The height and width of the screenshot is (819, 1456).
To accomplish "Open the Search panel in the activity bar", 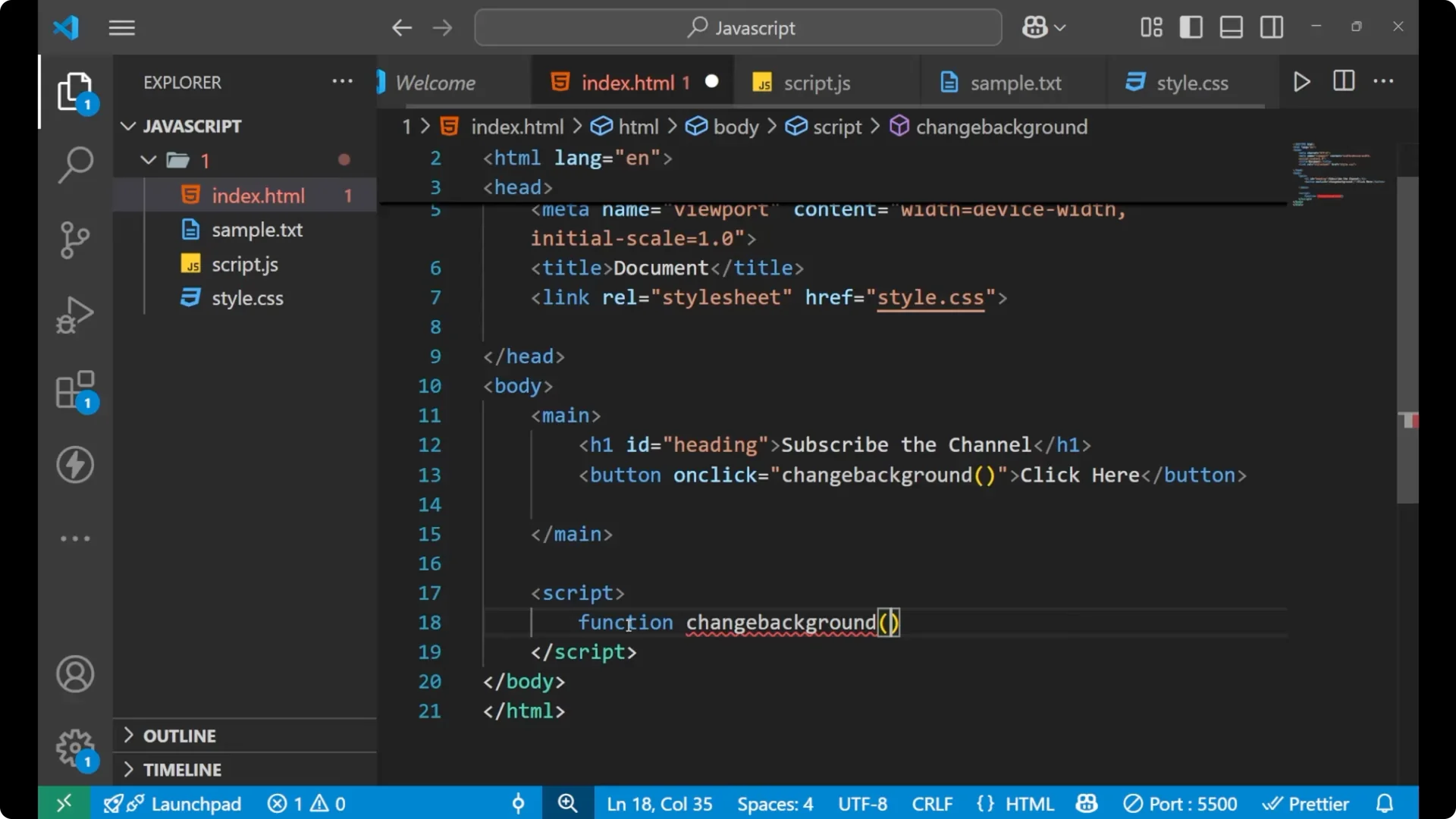I will click(74, 165).
